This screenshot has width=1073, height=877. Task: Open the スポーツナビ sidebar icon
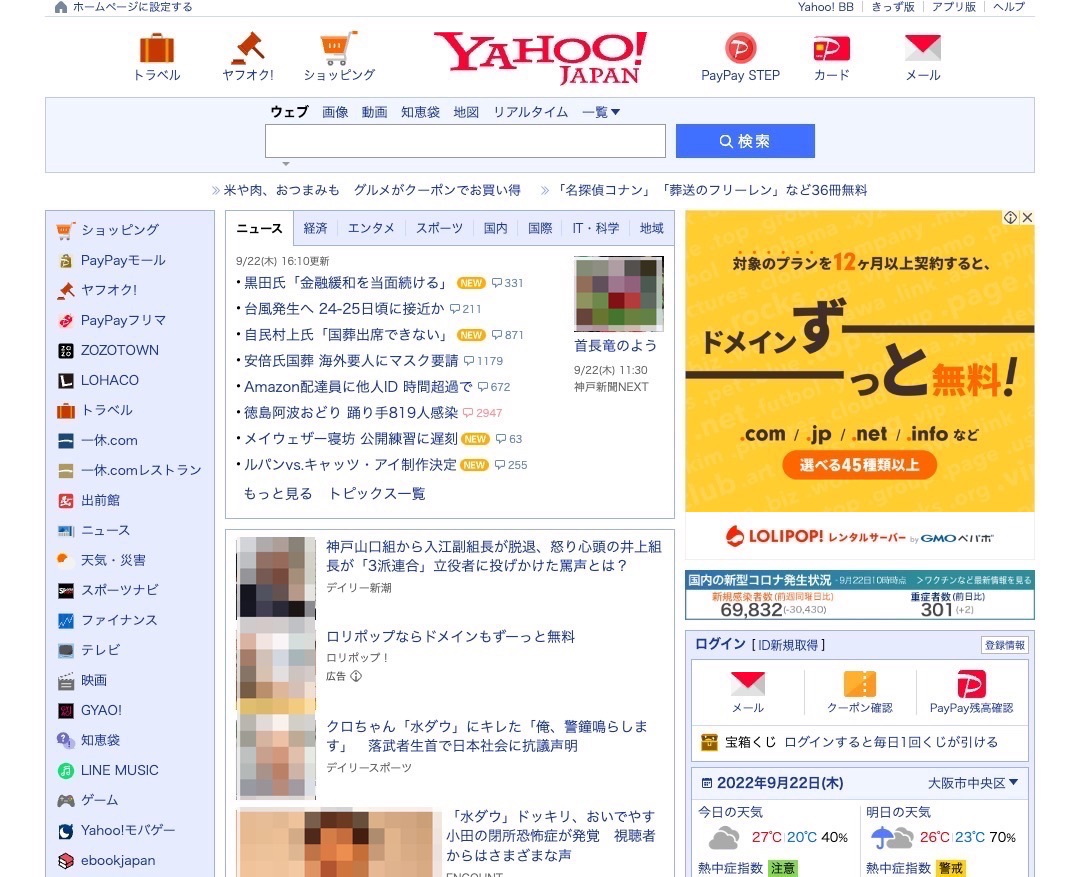point(66,590)
